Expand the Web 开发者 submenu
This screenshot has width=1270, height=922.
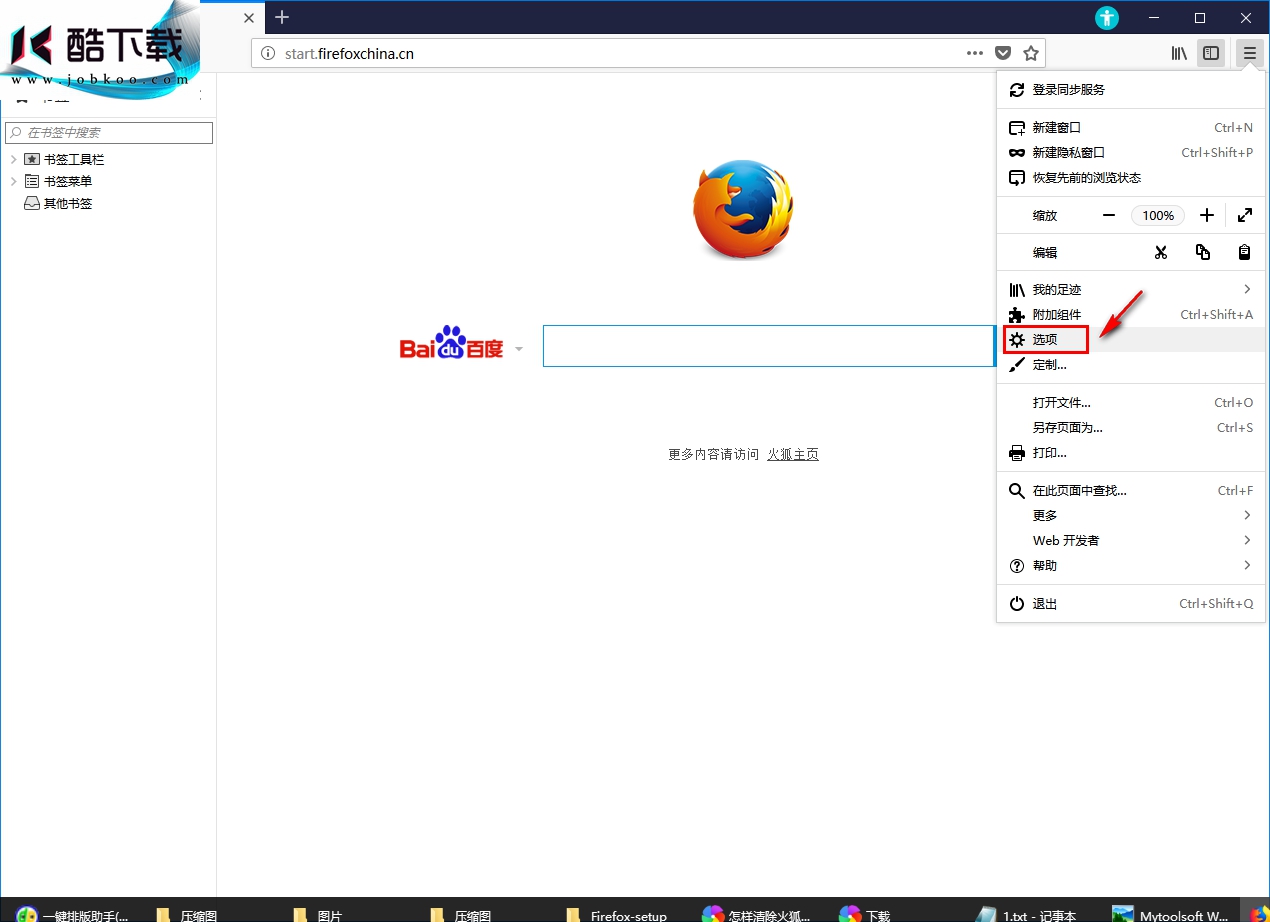click(1131, 541)
